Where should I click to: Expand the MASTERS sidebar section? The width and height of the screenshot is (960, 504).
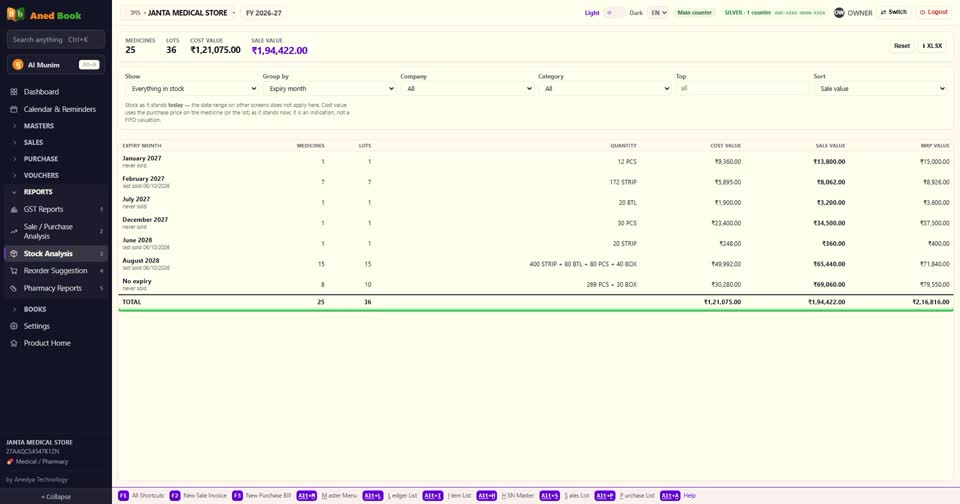55,126
